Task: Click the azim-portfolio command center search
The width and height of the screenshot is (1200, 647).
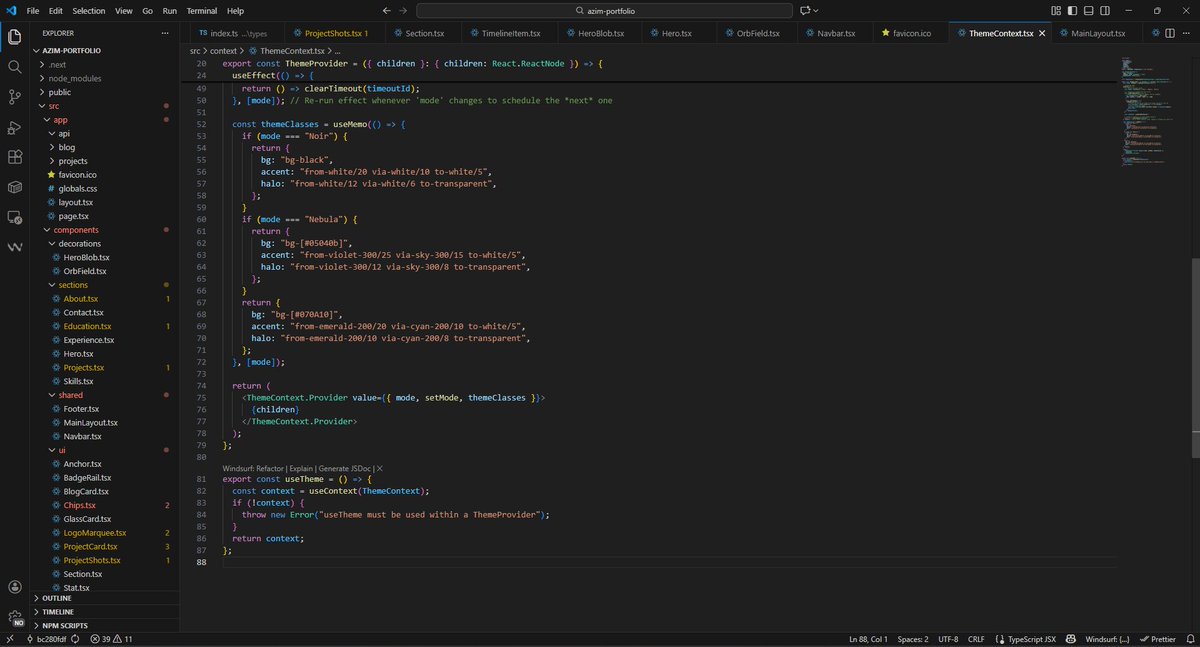Action: coord(603,10)
